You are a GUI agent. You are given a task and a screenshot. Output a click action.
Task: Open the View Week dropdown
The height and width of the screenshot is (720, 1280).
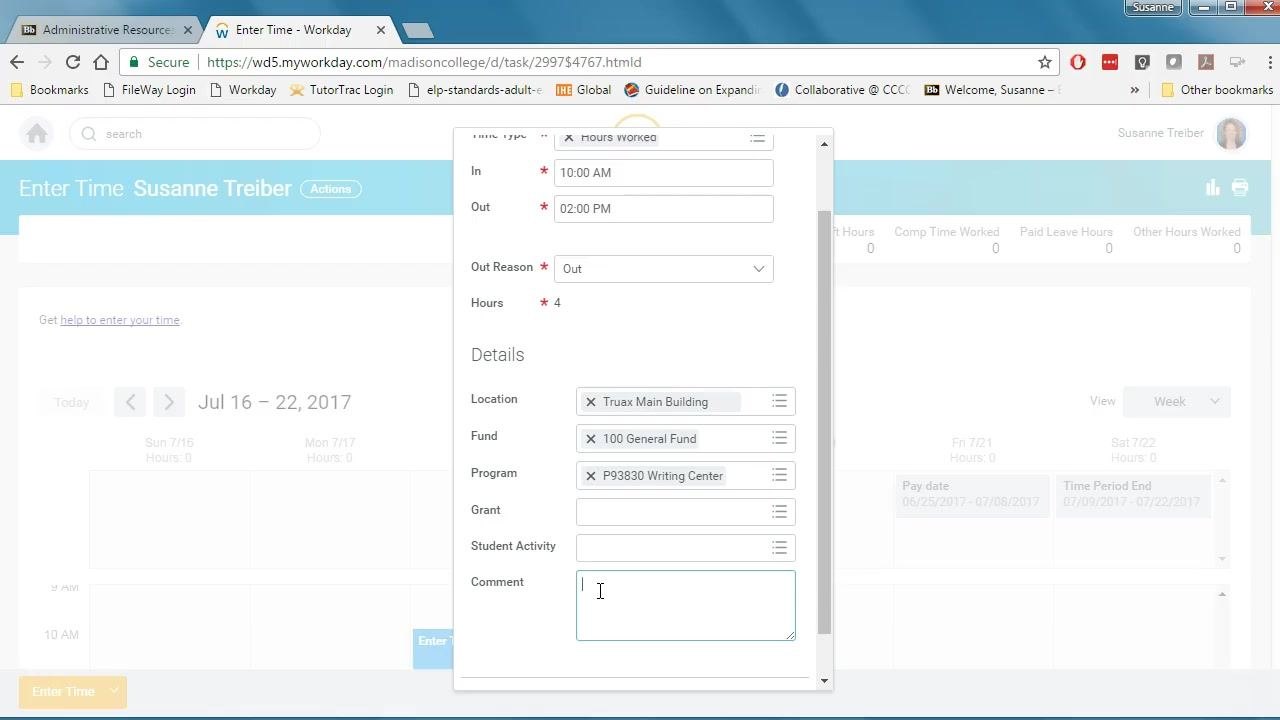[x=1177, y=402]
